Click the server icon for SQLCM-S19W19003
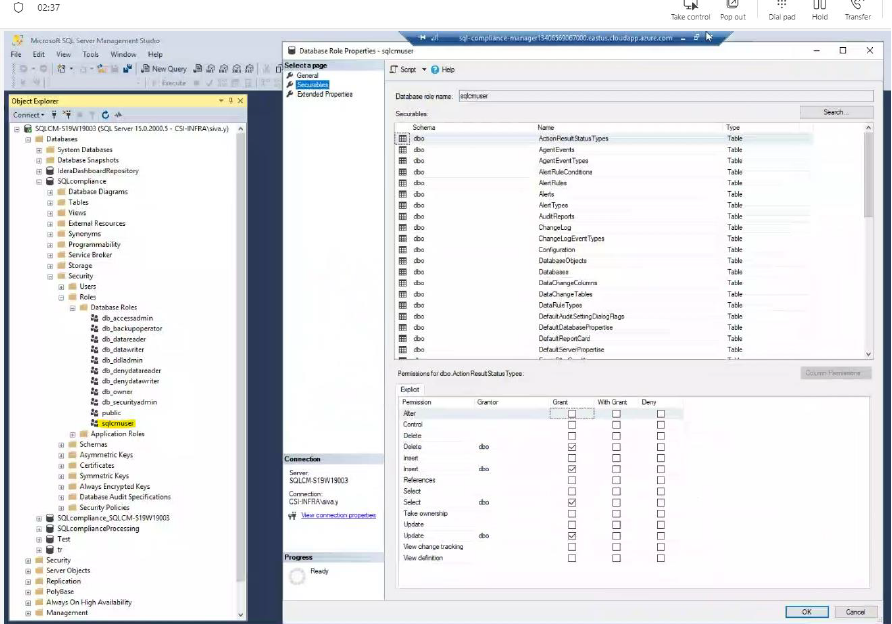The height and width of the screenshot is (624, 892). tap(28, 129)
